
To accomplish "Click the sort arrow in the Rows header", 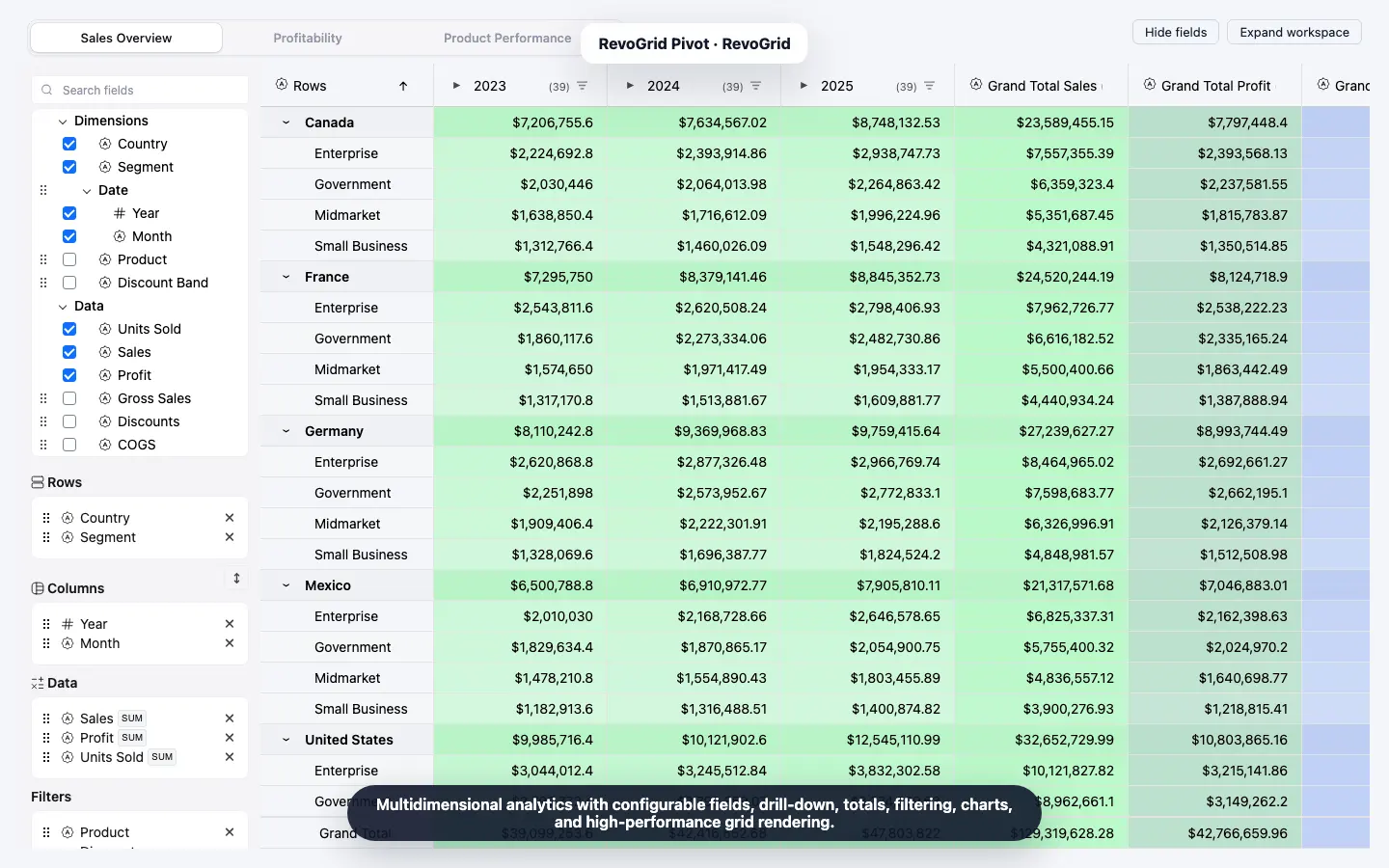I will 403,86.
